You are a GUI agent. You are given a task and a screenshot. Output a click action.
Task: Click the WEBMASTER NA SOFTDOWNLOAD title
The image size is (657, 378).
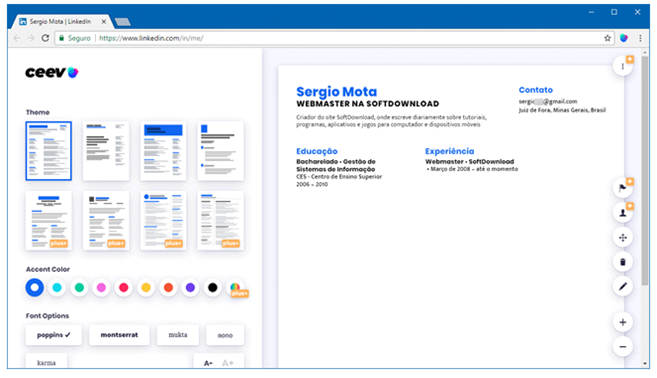[x=367, y=104]
